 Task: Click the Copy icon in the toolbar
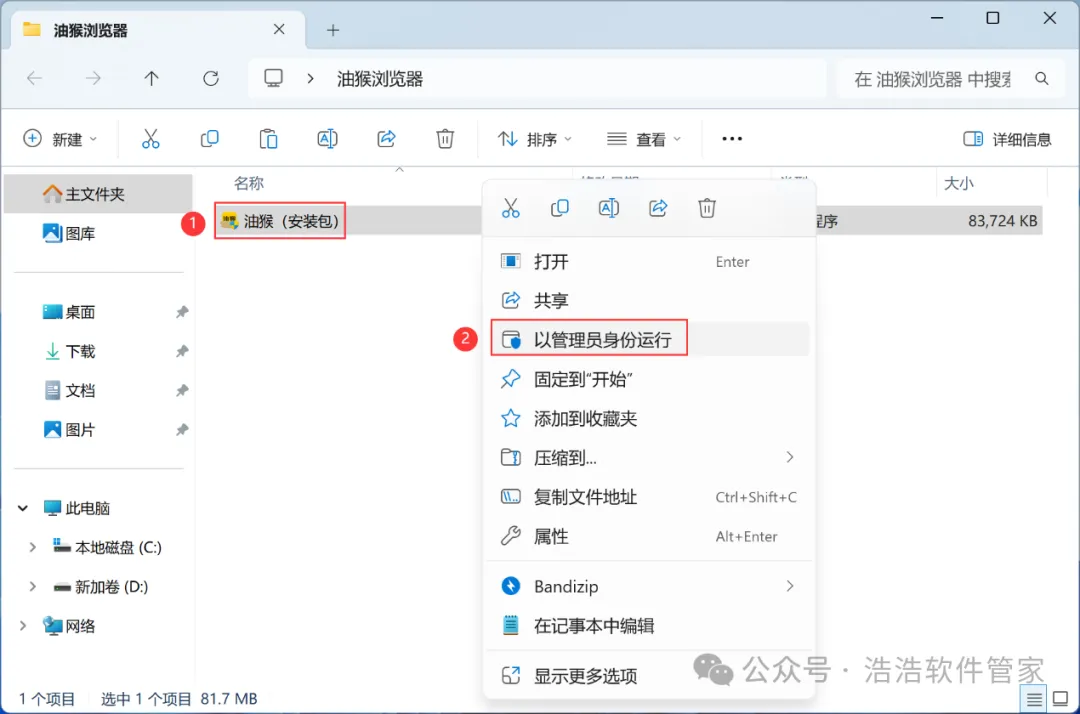point(209,139)
